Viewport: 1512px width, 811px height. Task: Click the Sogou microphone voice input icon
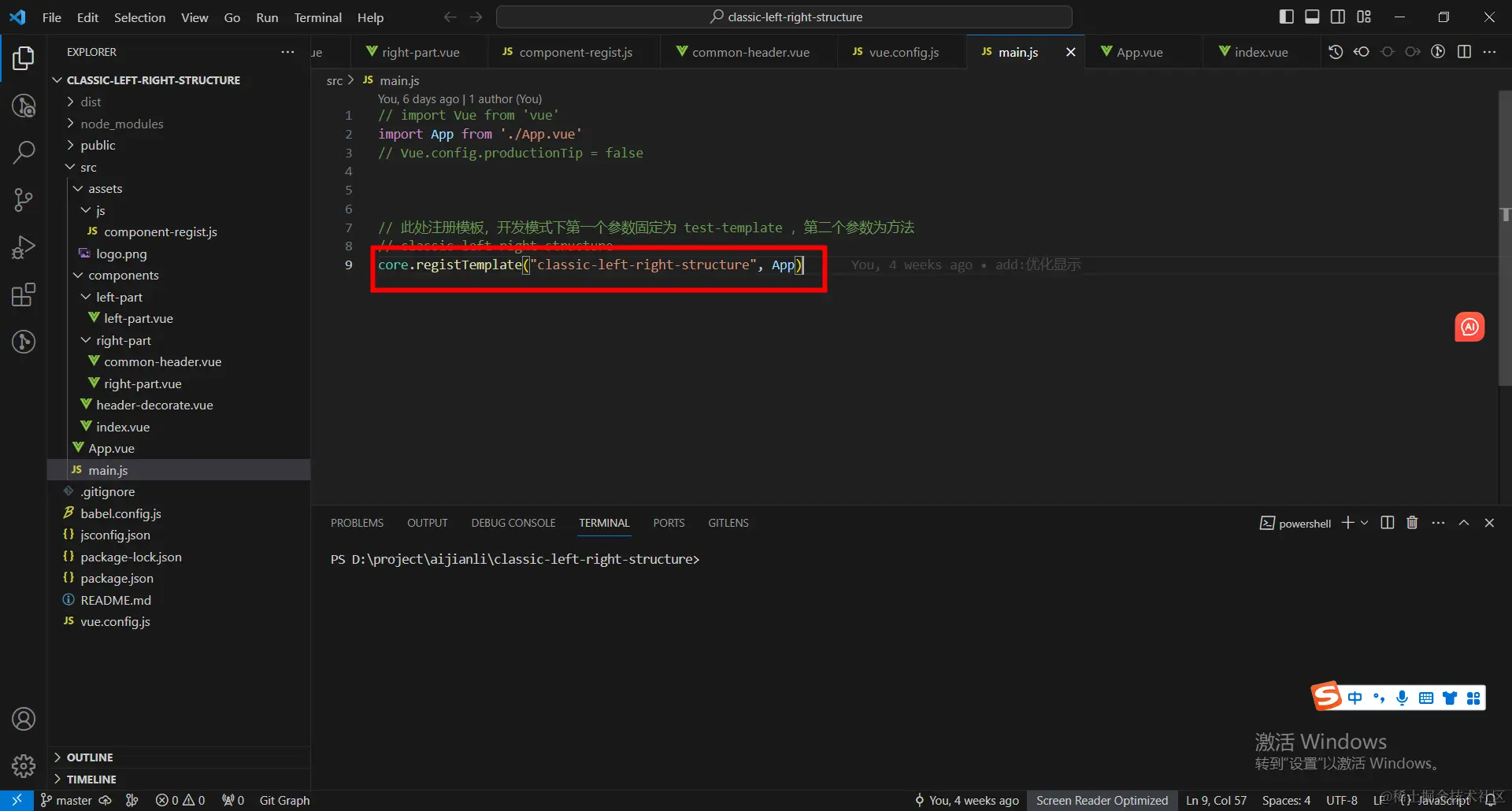1402,698
